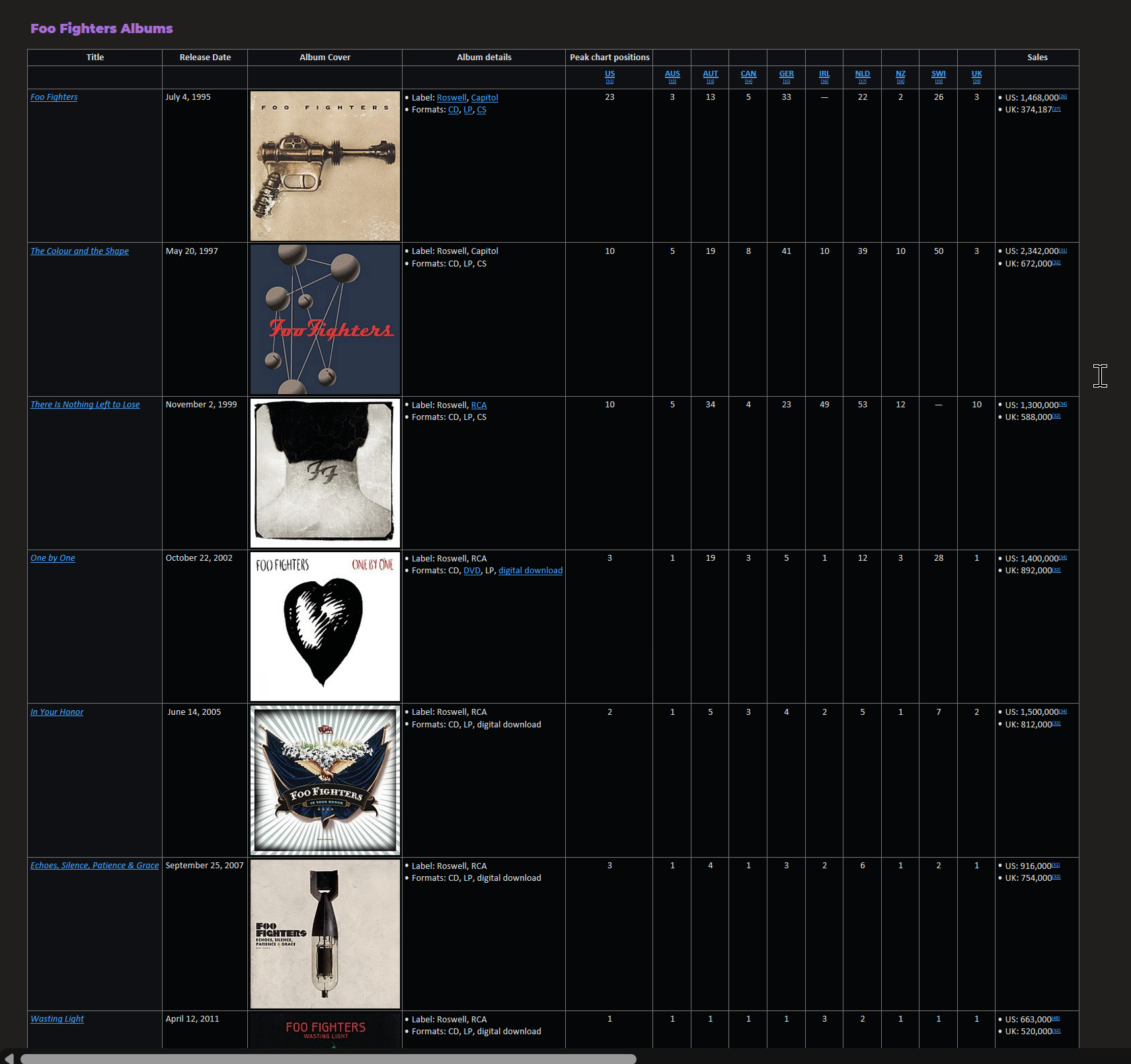The width and height of the screenshot is (1131, 1064).
Task: Click Echoes, Silence, Patience & Grace bomb cover
Action: tap(325, 934)
